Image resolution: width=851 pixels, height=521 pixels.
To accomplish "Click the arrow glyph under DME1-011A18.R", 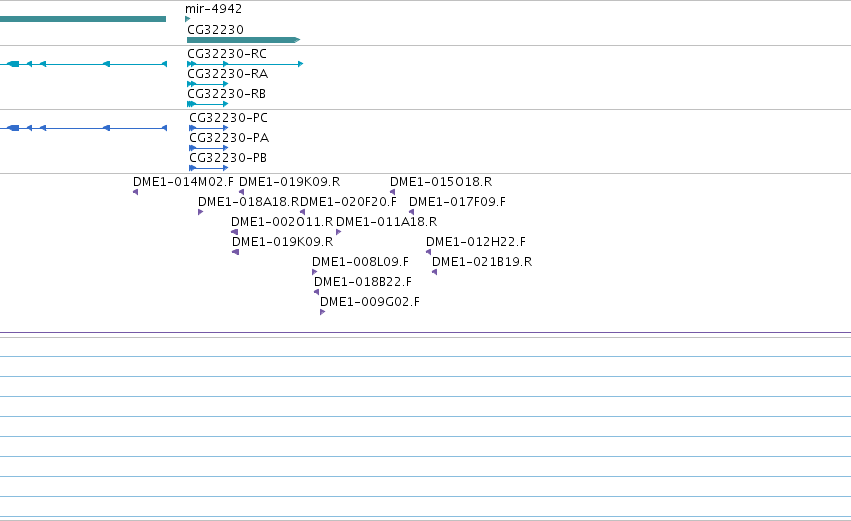I will pos(339,232).
